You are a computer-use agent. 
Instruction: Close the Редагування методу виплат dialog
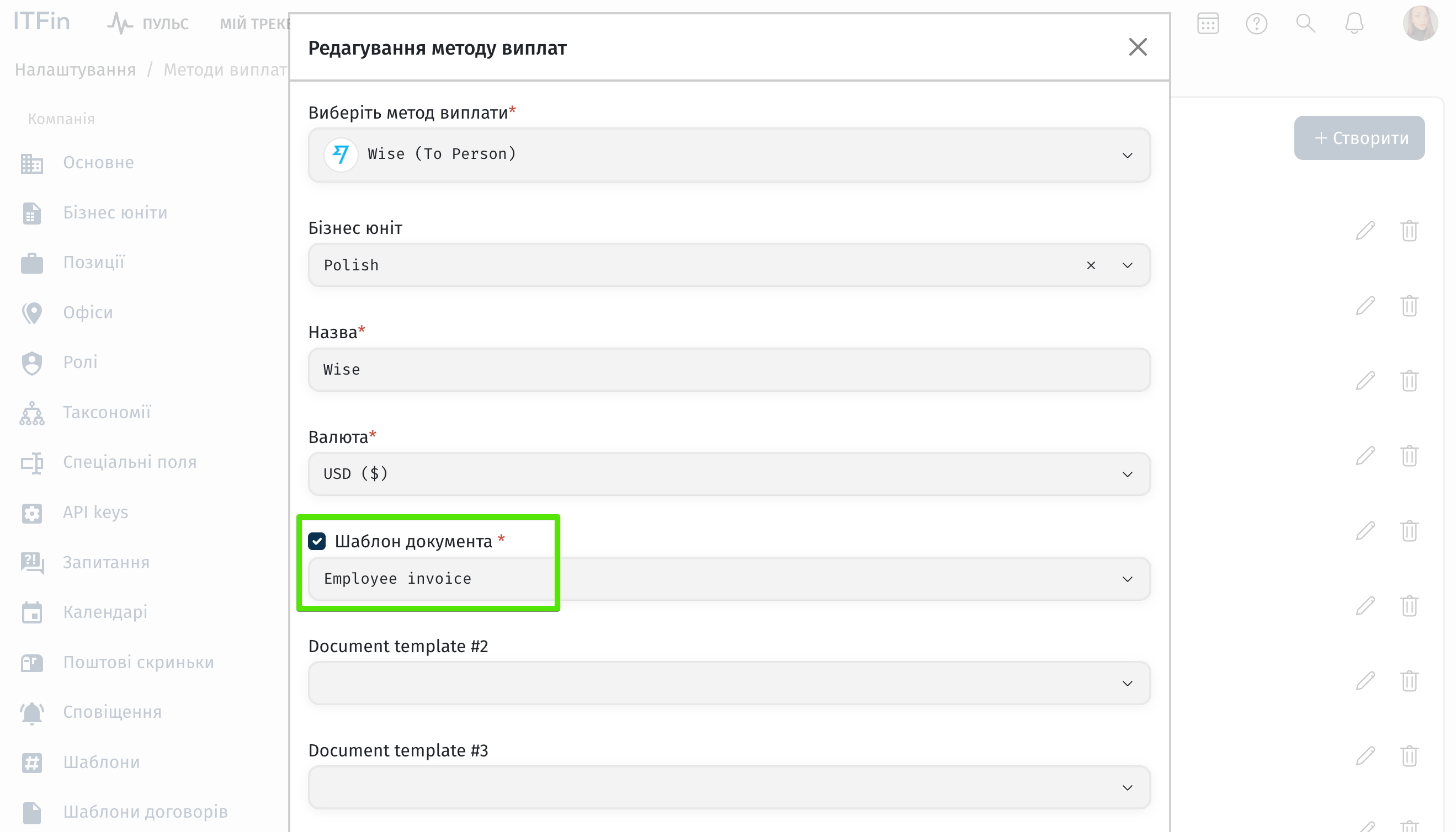pos(1138,47)
